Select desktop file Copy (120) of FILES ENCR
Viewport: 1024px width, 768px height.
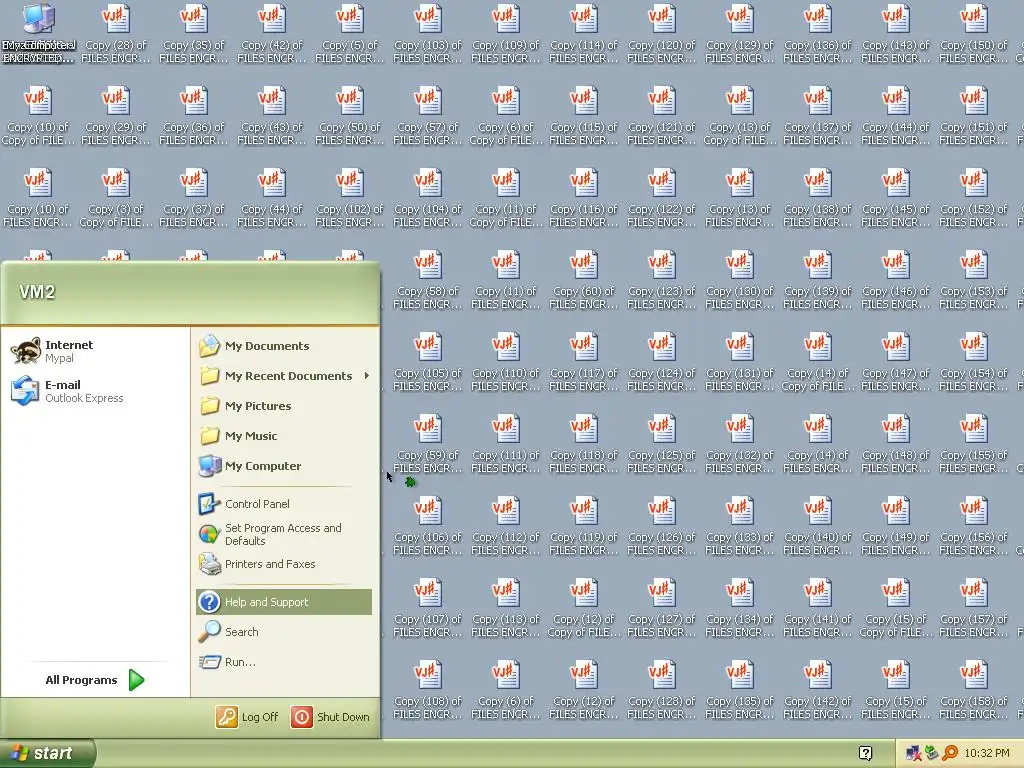662,35
